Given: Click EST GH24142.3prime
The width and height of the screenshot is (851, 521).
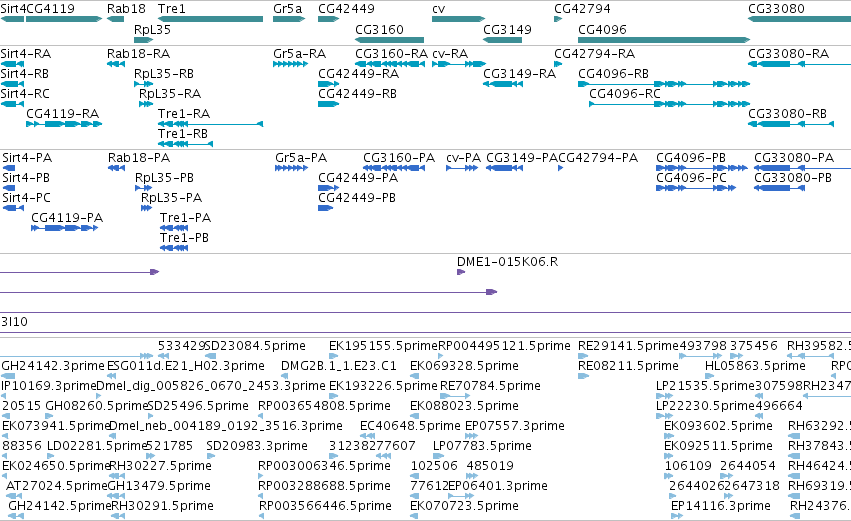Looking at the screenshot, I should coord(53,366).
